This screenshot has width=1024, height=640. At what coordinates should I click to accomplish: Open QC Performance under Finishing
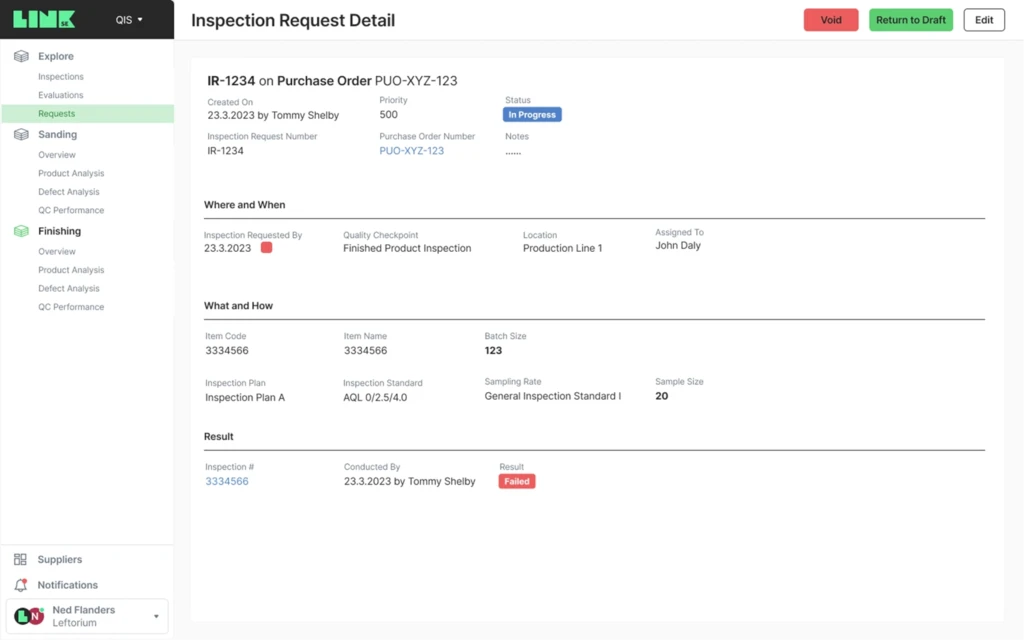71,307
